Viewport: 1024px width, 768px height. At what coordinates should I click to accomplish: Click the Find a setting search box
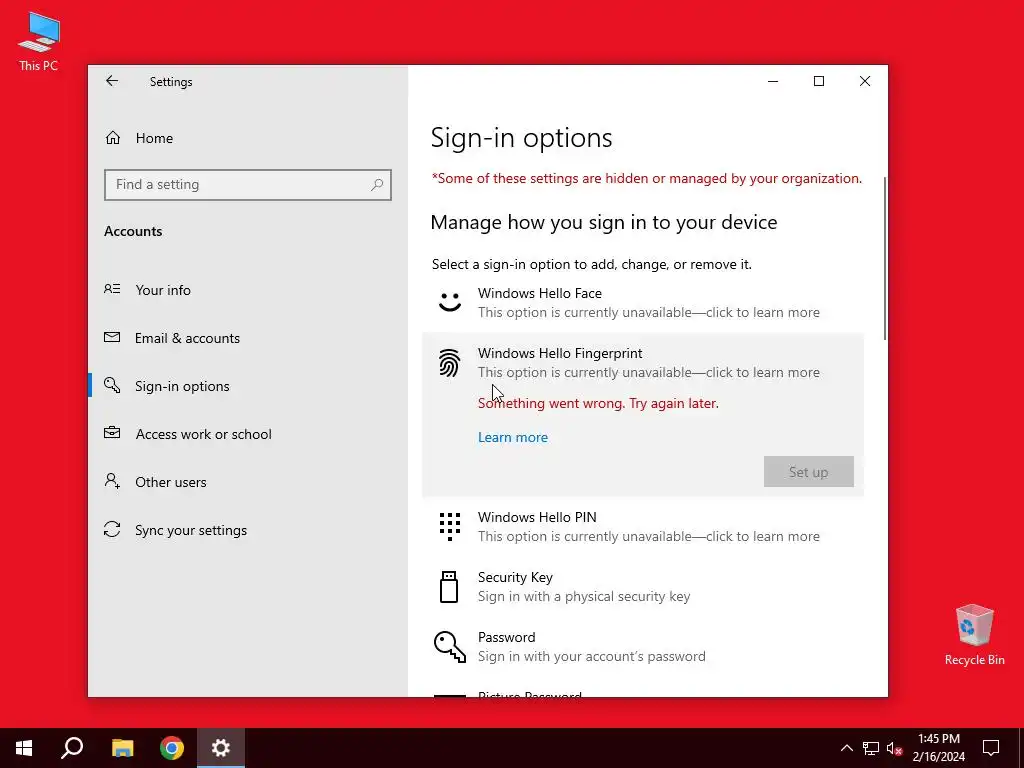[248, 185]
